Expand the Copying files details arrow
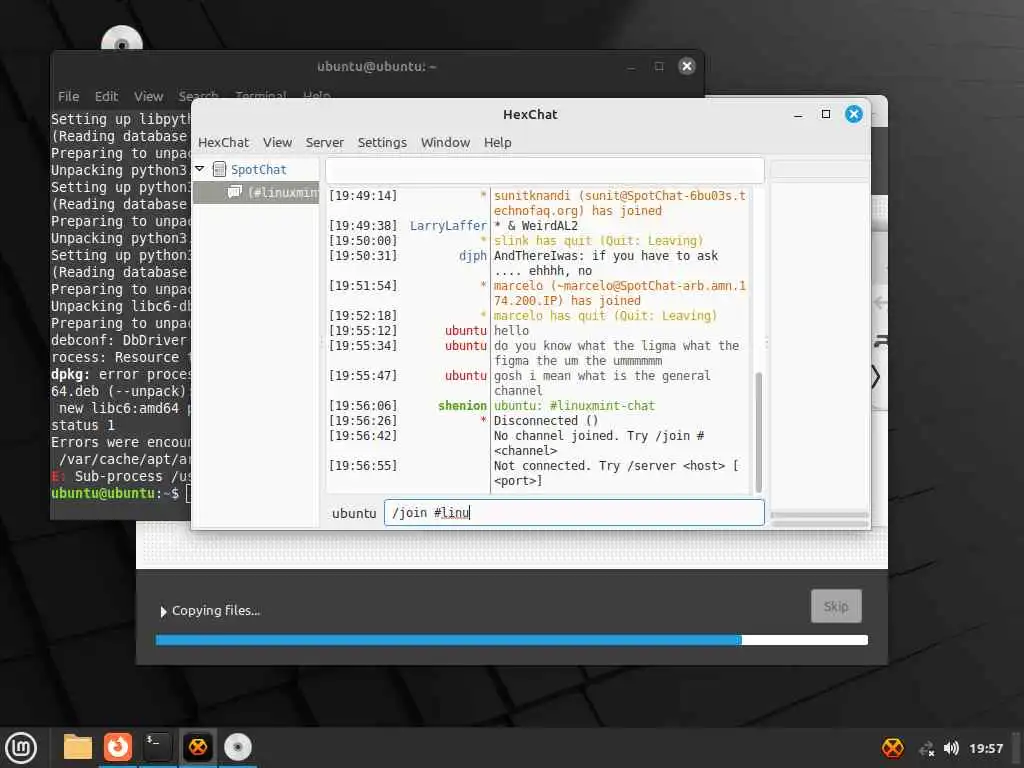 (x=163, y=611)
